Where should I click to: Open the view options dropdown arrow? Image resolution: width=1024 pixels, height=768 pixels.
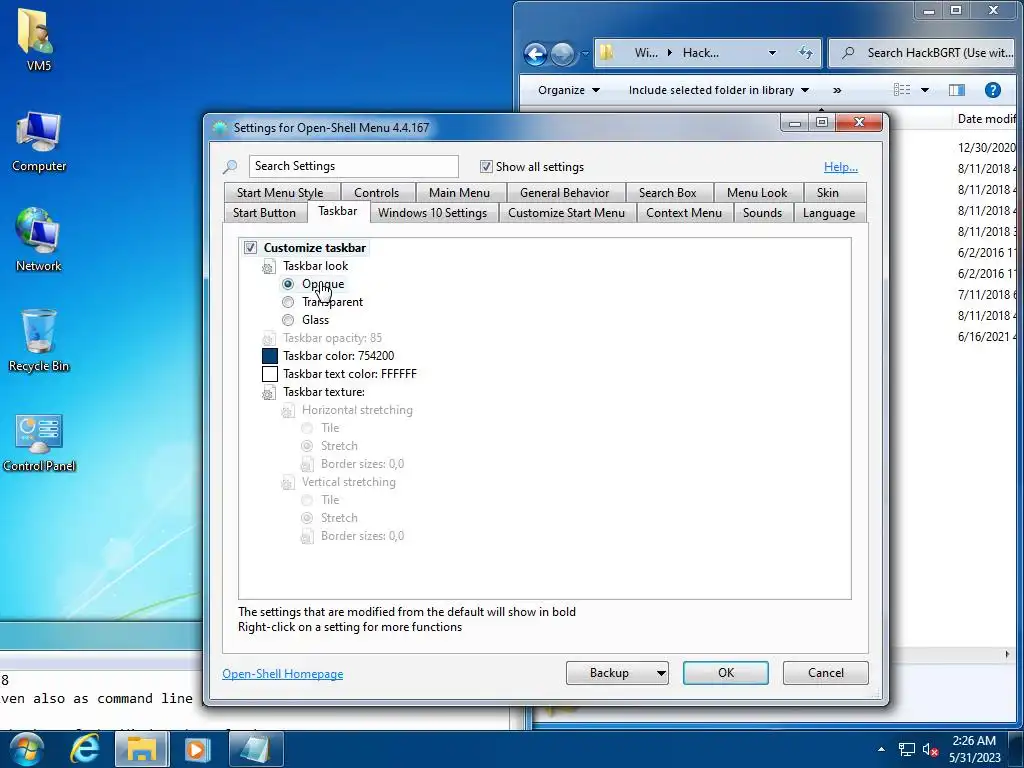coord(925,90)
